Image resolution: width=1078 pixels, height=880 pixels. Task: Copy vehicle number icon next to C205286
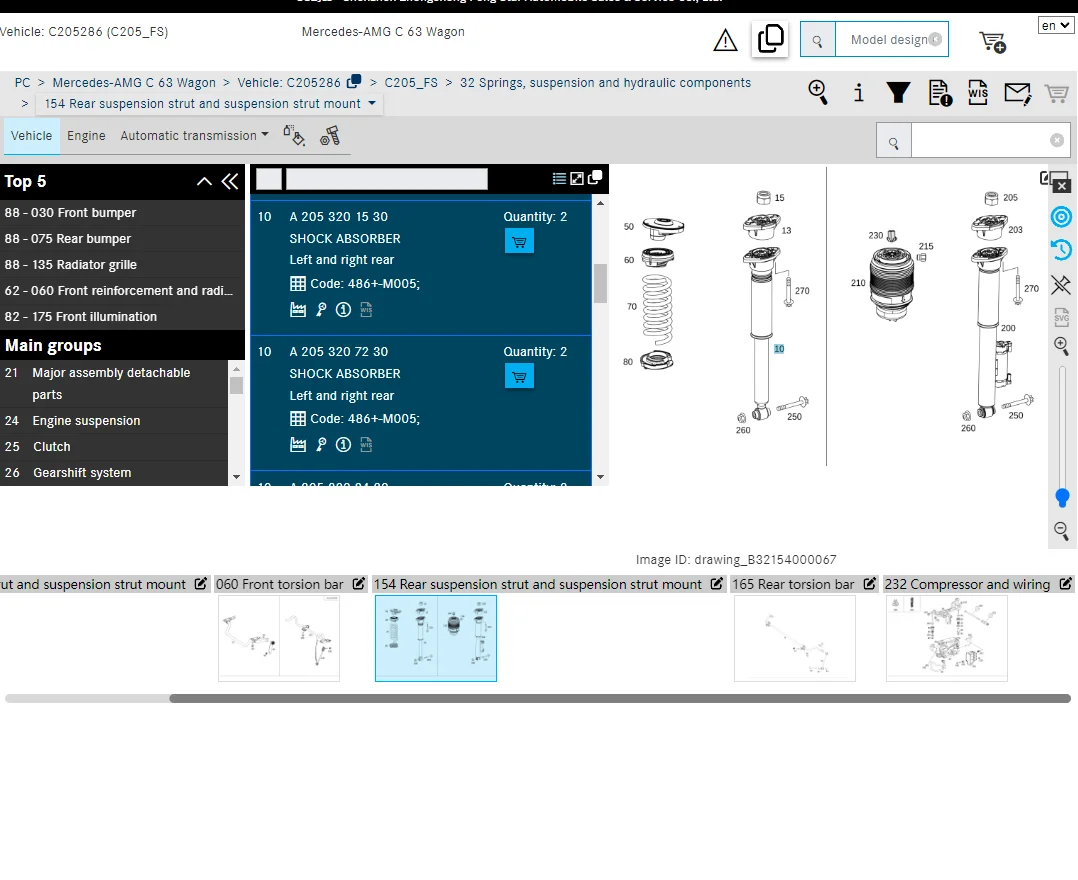click(353, 81)
